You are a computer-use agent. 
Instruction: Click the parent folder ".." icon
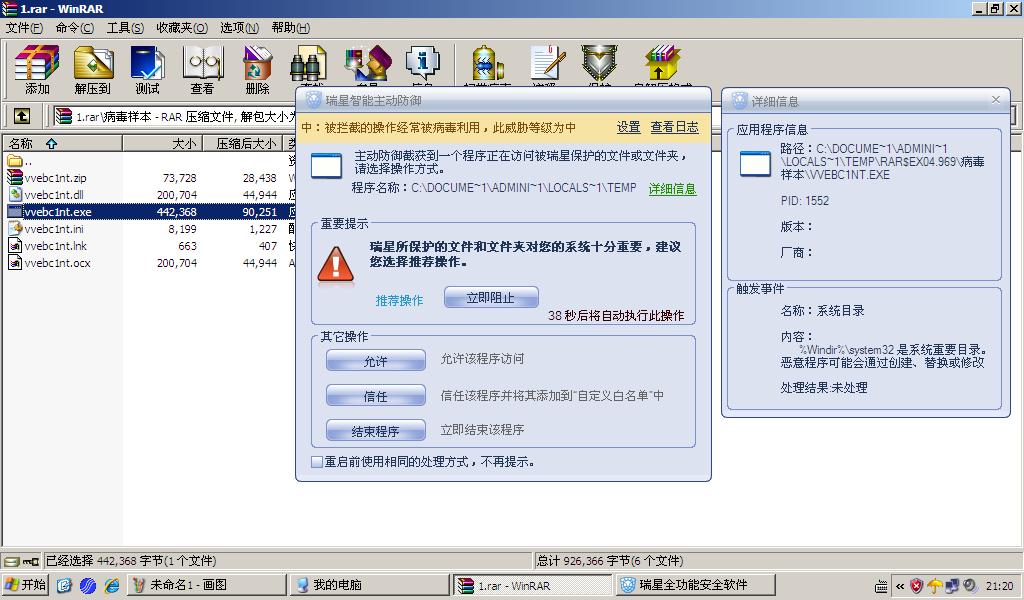pos(14,161)
